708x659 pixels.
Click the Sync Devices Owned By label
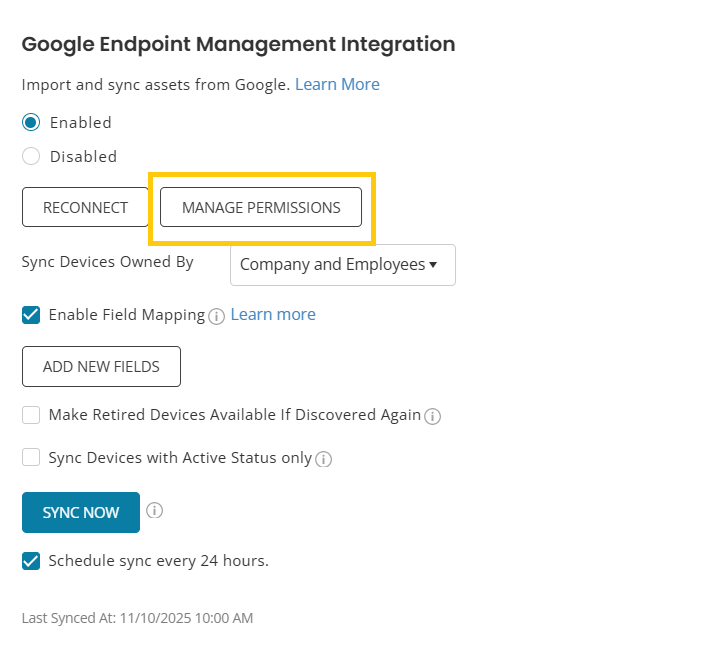click(x=108, y=262)
